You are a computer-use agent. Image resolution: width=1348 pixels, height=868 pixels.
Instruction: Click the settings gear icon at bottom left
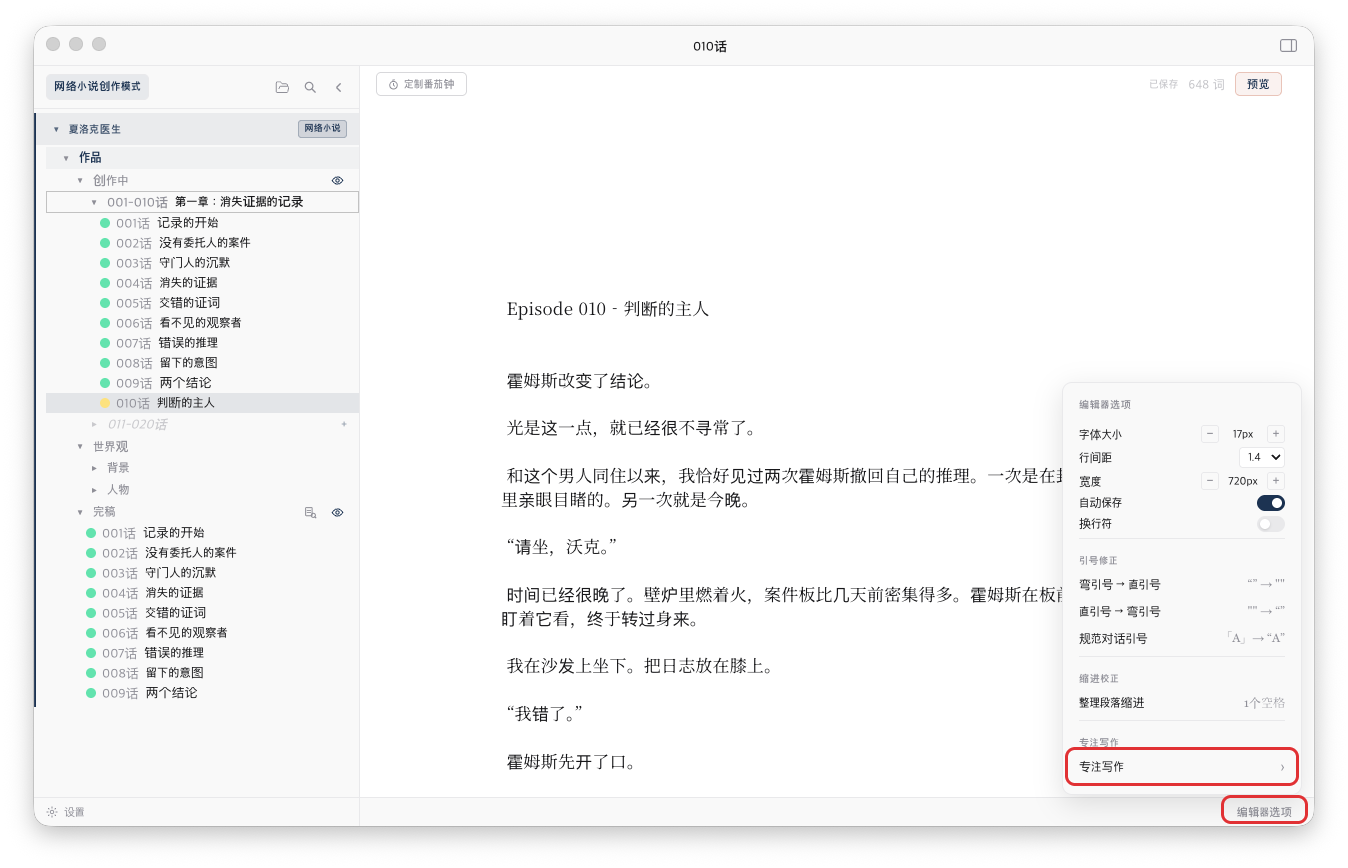(x=52, y=812)
